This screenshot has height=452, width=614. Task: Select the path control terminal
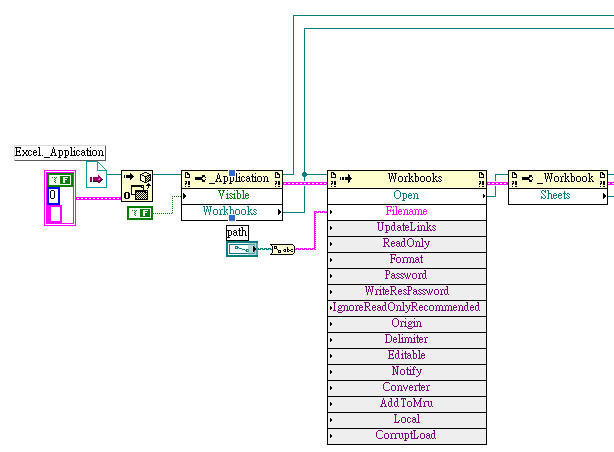coord(242,249)
